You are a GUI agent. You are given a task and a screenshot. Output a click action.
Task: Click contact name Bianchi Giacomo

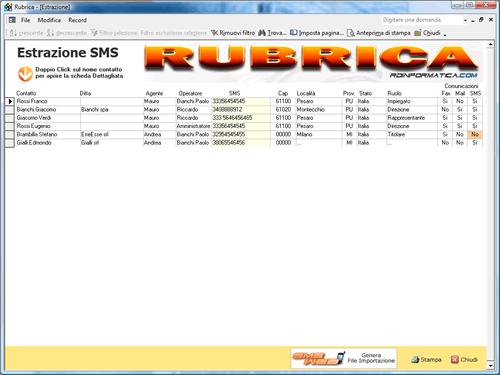point(36,109)
